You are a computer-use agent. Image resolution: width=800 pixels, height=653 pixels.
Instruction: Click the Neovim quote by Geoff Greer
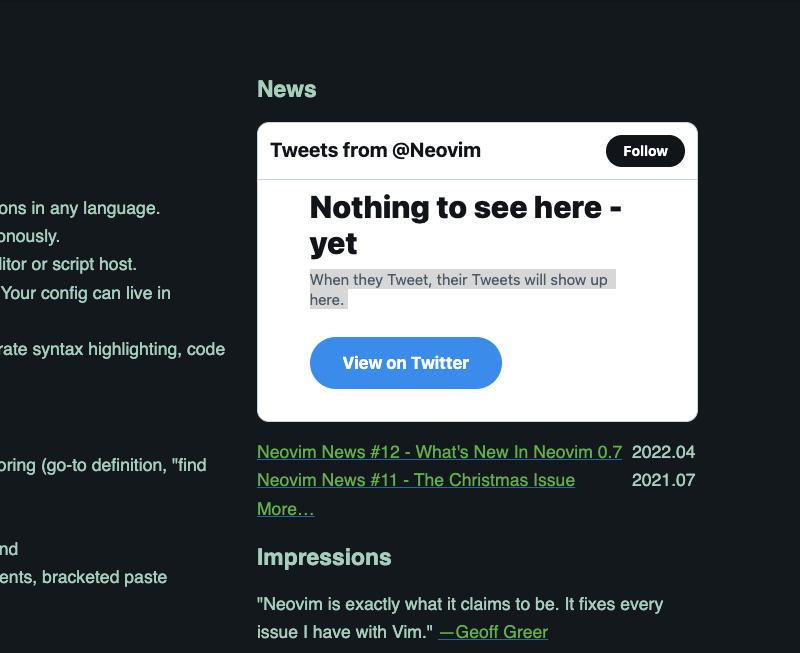[x=450, y=604]
